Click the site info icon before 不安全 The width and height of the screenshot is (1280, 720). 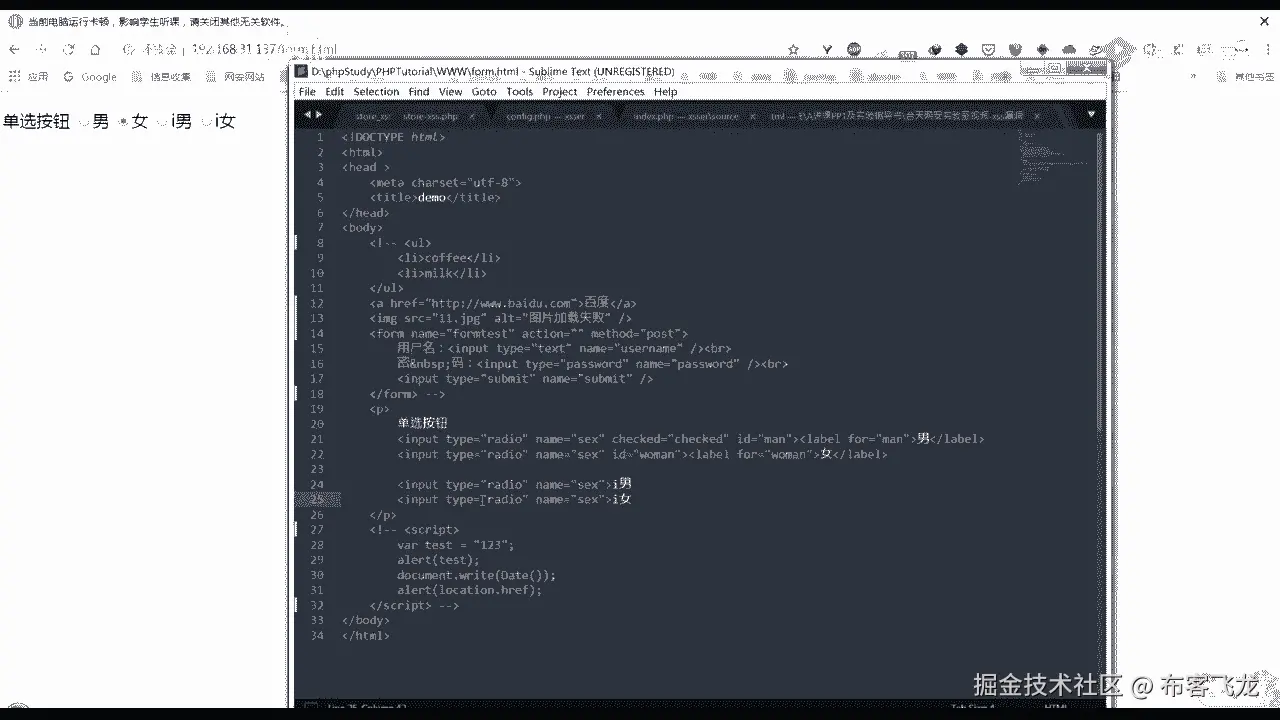click(x=129, y=49)
